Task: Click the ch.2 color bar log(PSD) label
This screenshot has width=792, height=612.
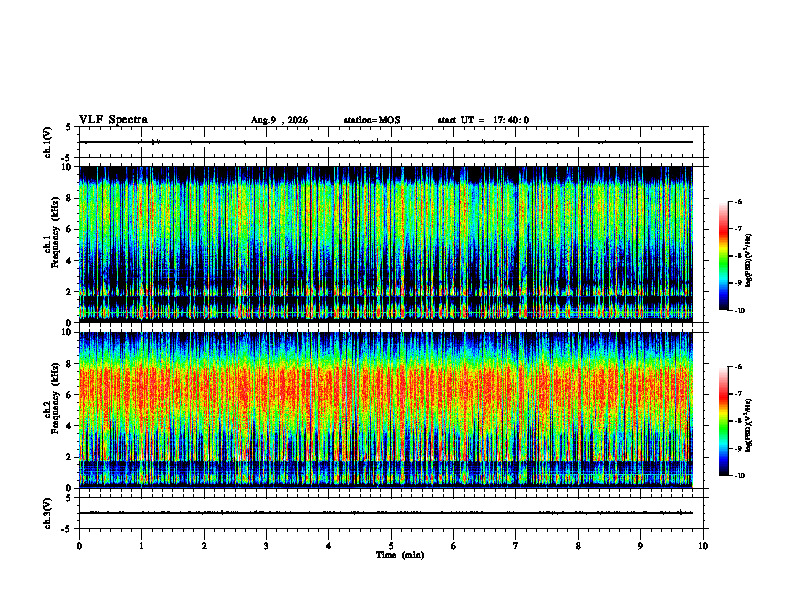Action: [x=748, y=426]
